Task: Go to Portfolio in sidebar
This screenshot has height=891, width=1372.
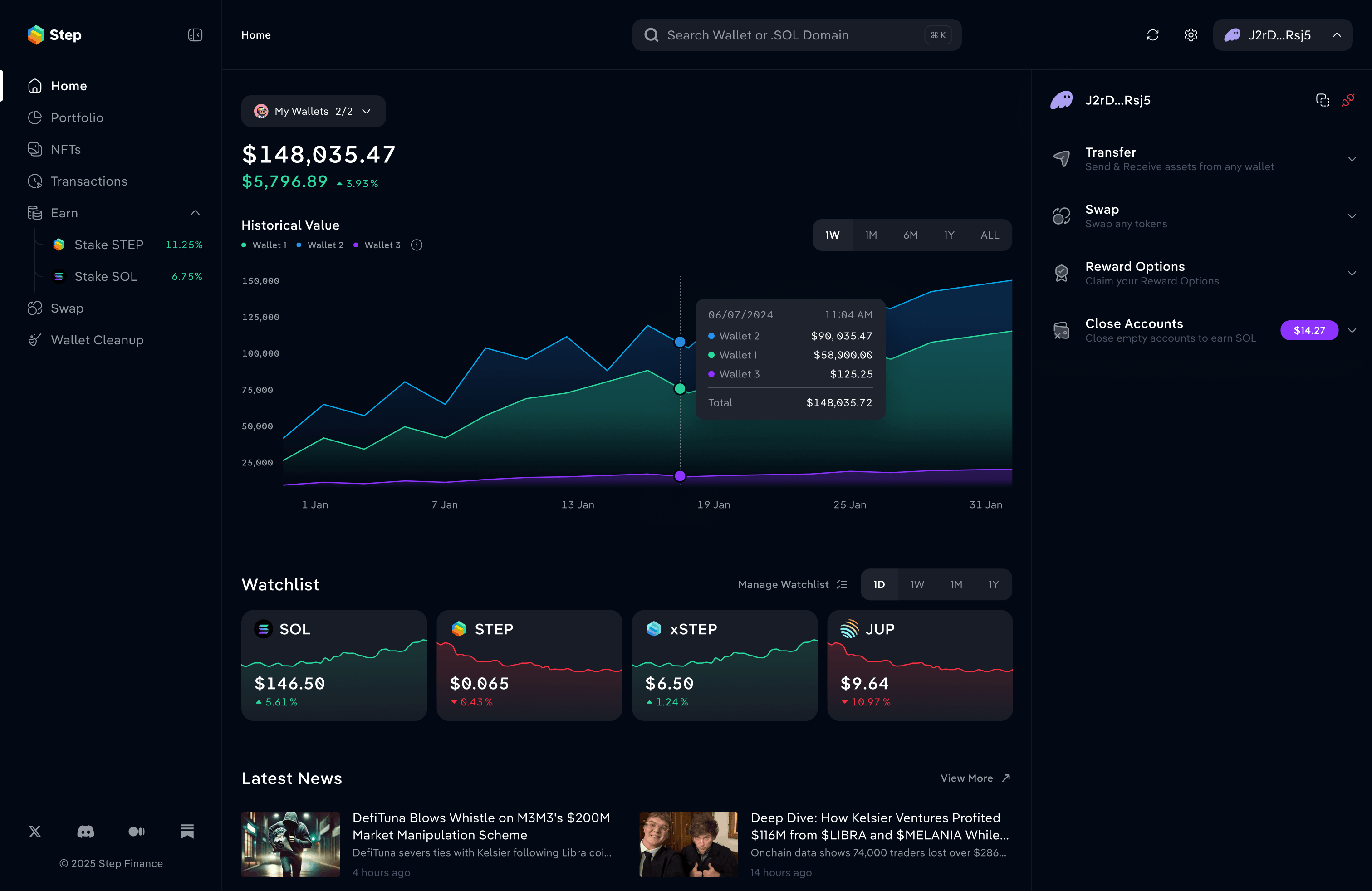Action: 77,117
